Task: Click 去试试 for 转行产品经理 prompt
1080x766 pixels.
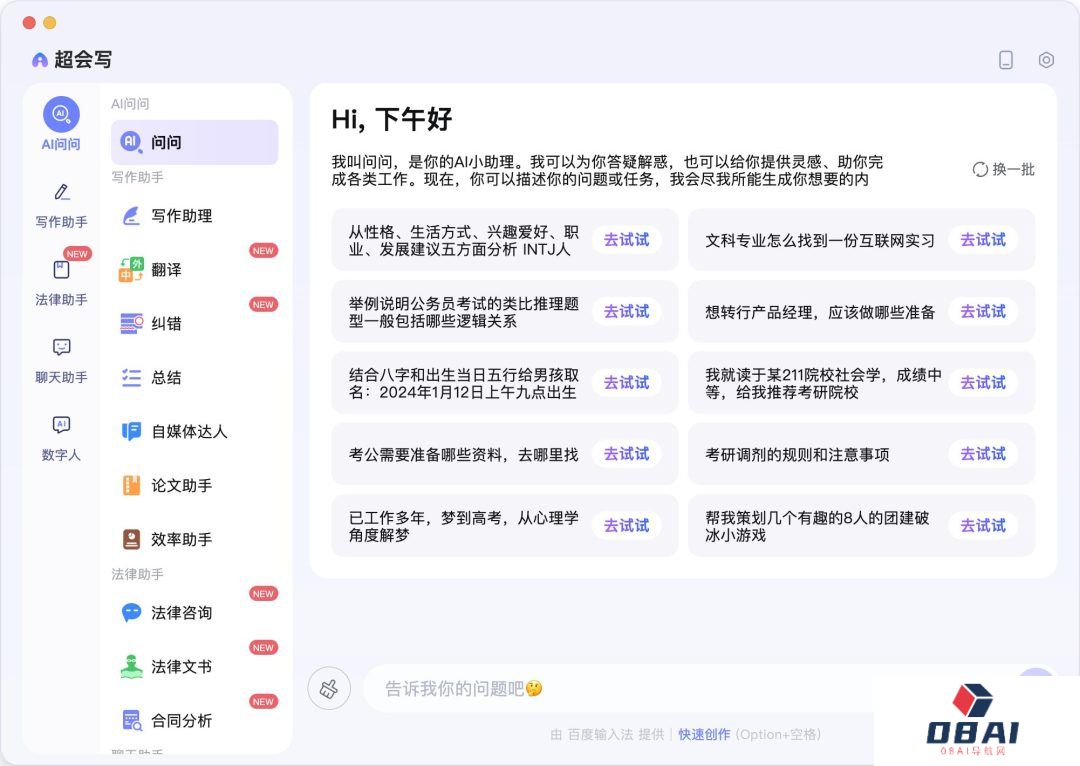Action: tap(983, 311)
